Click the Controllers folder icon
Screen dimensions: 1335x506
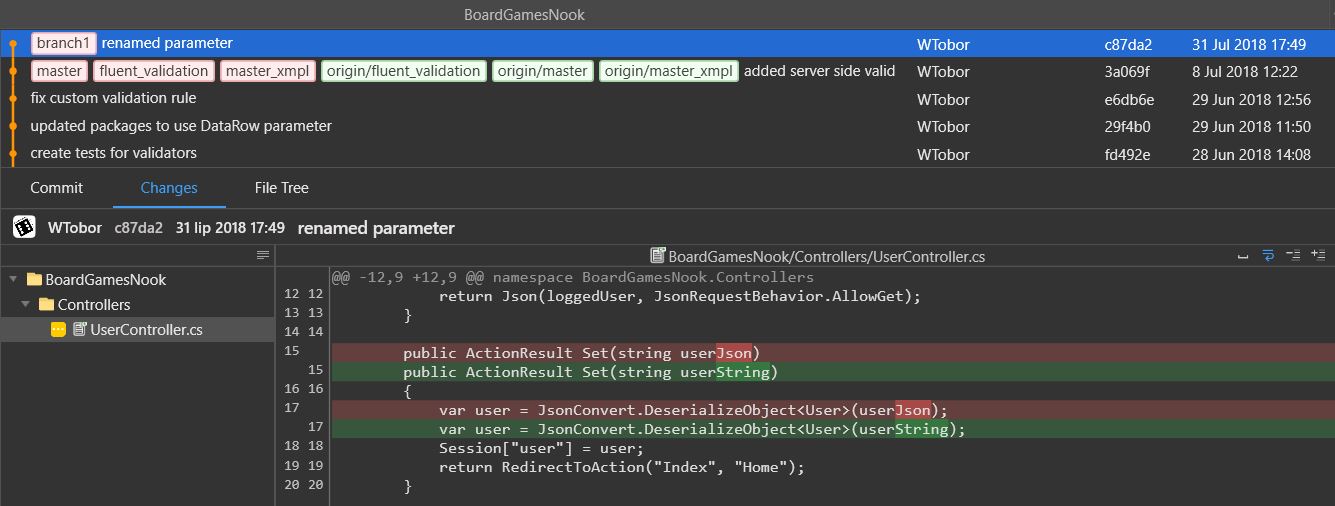(46, 305)
